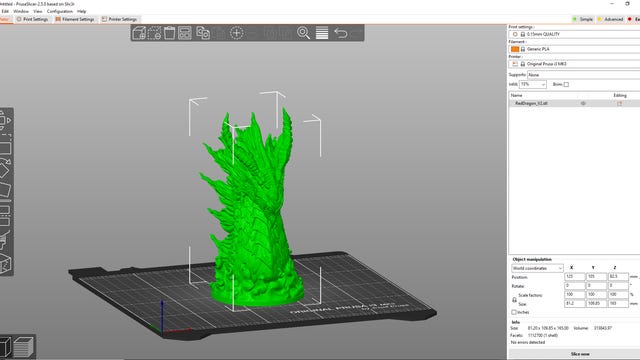Viewport: 640px width, 360px height.
Task: Click the dimmed Redo arrow icon
Action: pyautogui.click(x=356, y=33)
